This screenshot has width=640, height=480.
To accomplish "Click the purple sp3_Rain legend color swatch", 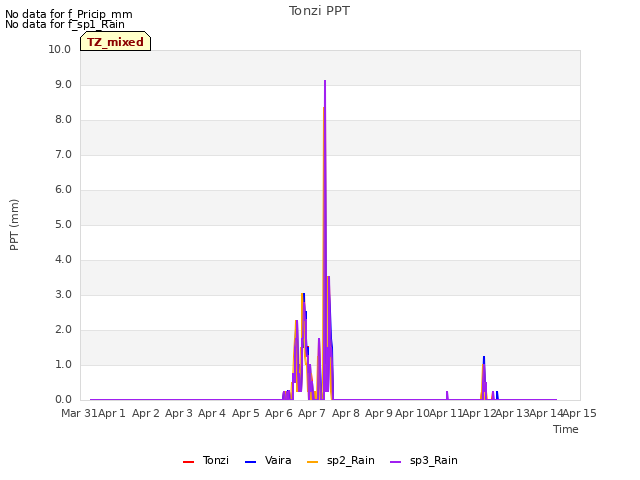I will [x=396, y=462].
